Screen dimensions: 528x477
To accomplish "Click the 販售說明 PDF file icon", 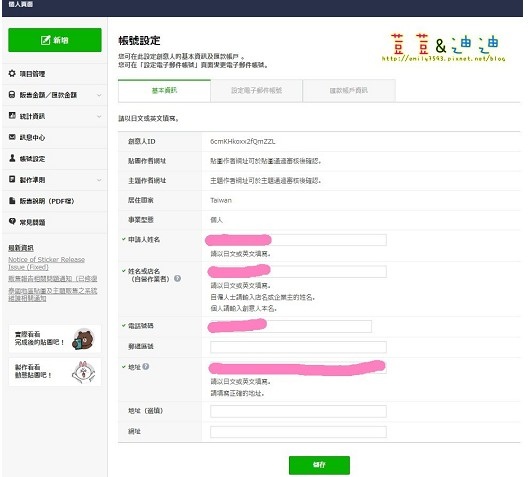I will 12,201.
